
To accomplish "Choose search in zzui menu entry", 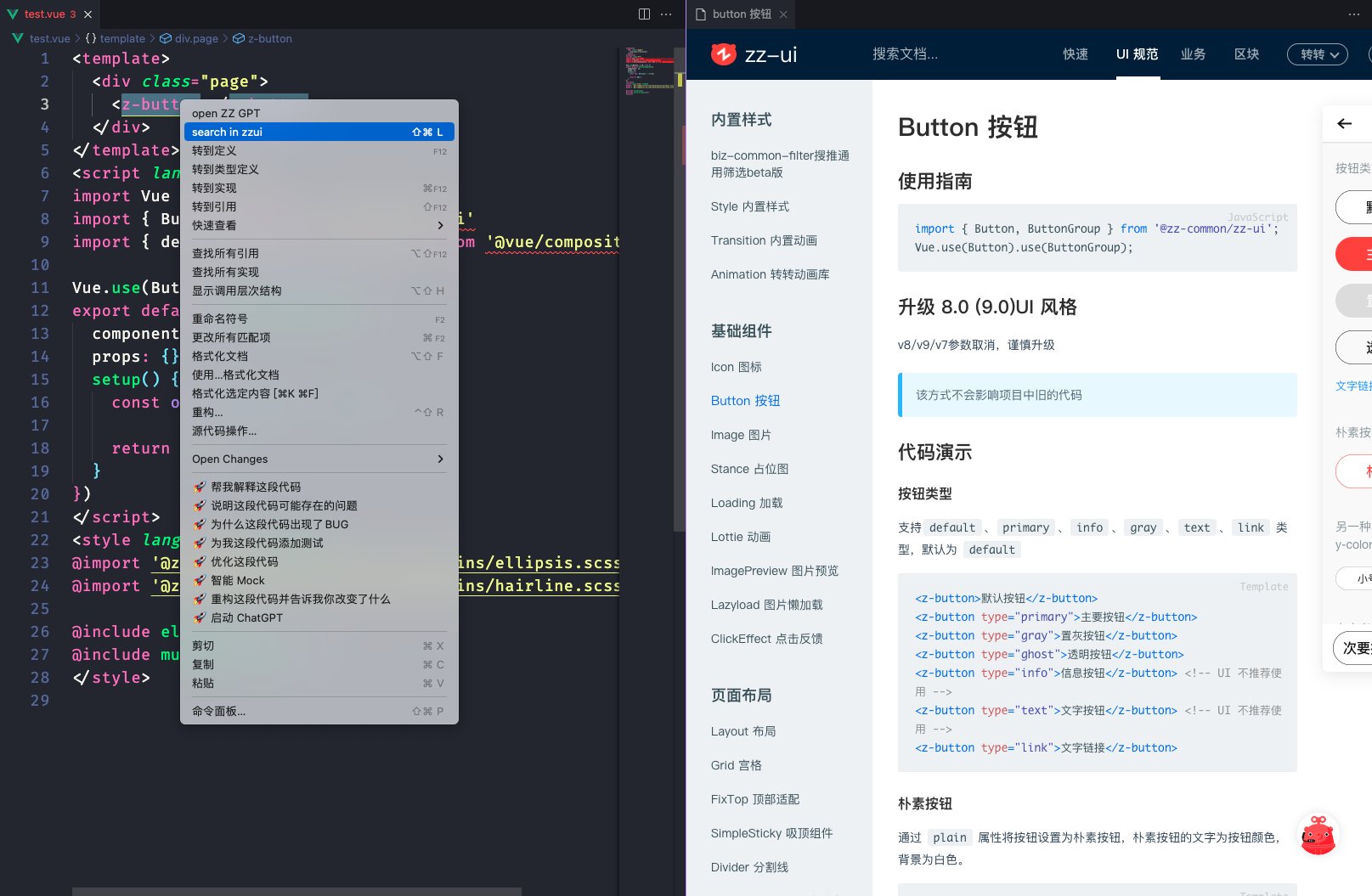I will tap(319, 132).
